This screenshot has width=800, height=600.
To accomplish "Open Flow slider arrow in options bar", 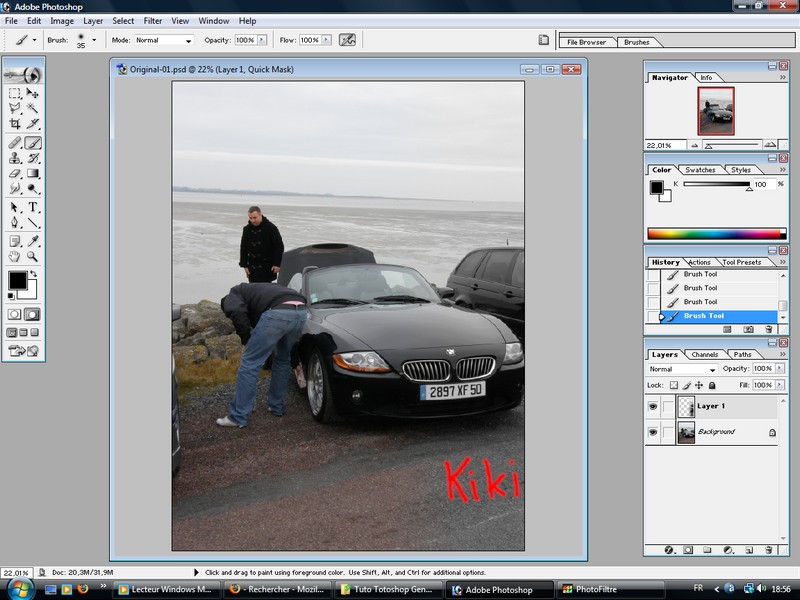I will point(327,40).
